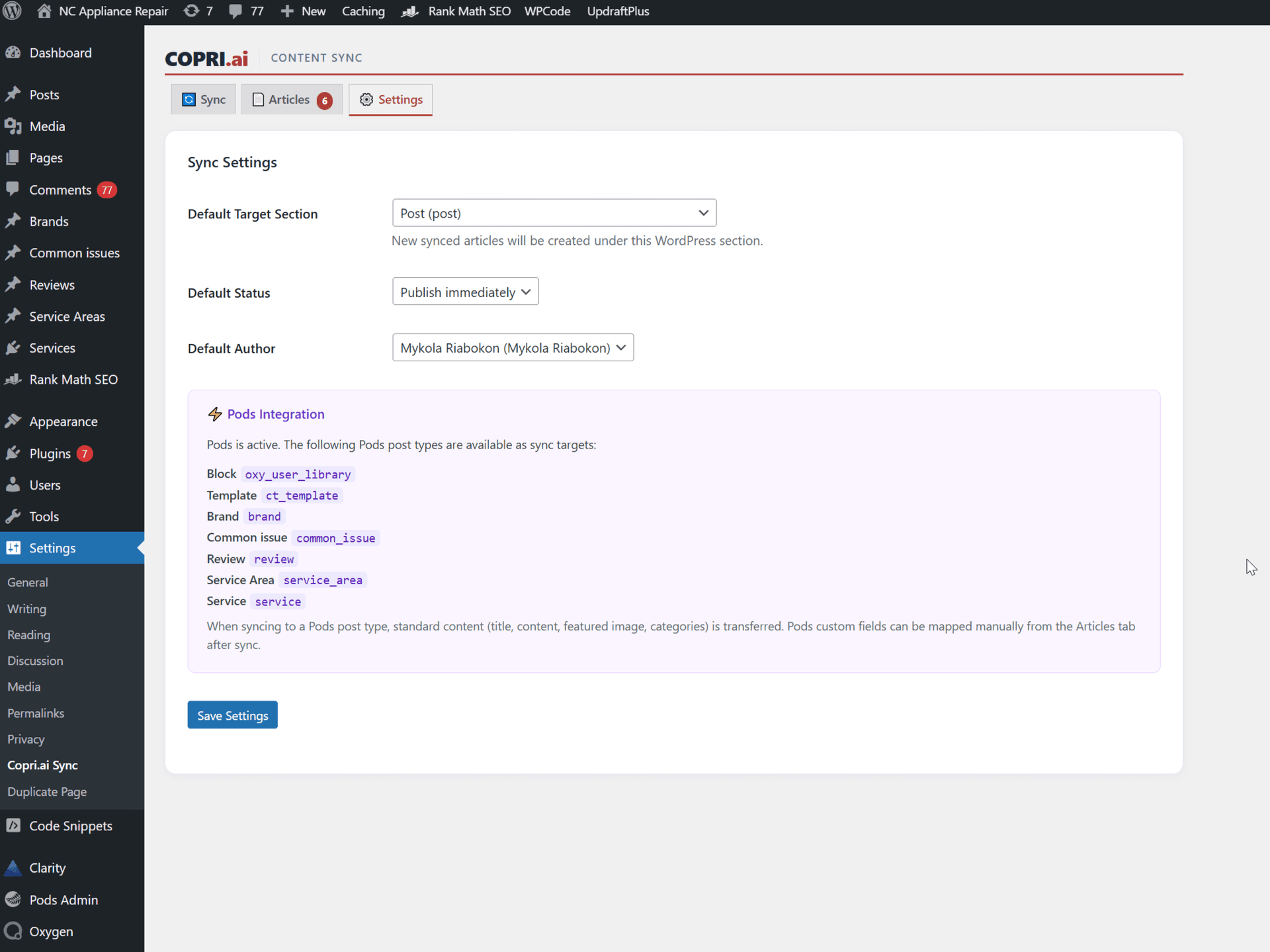Select the Clarity triangle icon in sidebar
This screenshot has width=1270, height=952.
point(14,867)
